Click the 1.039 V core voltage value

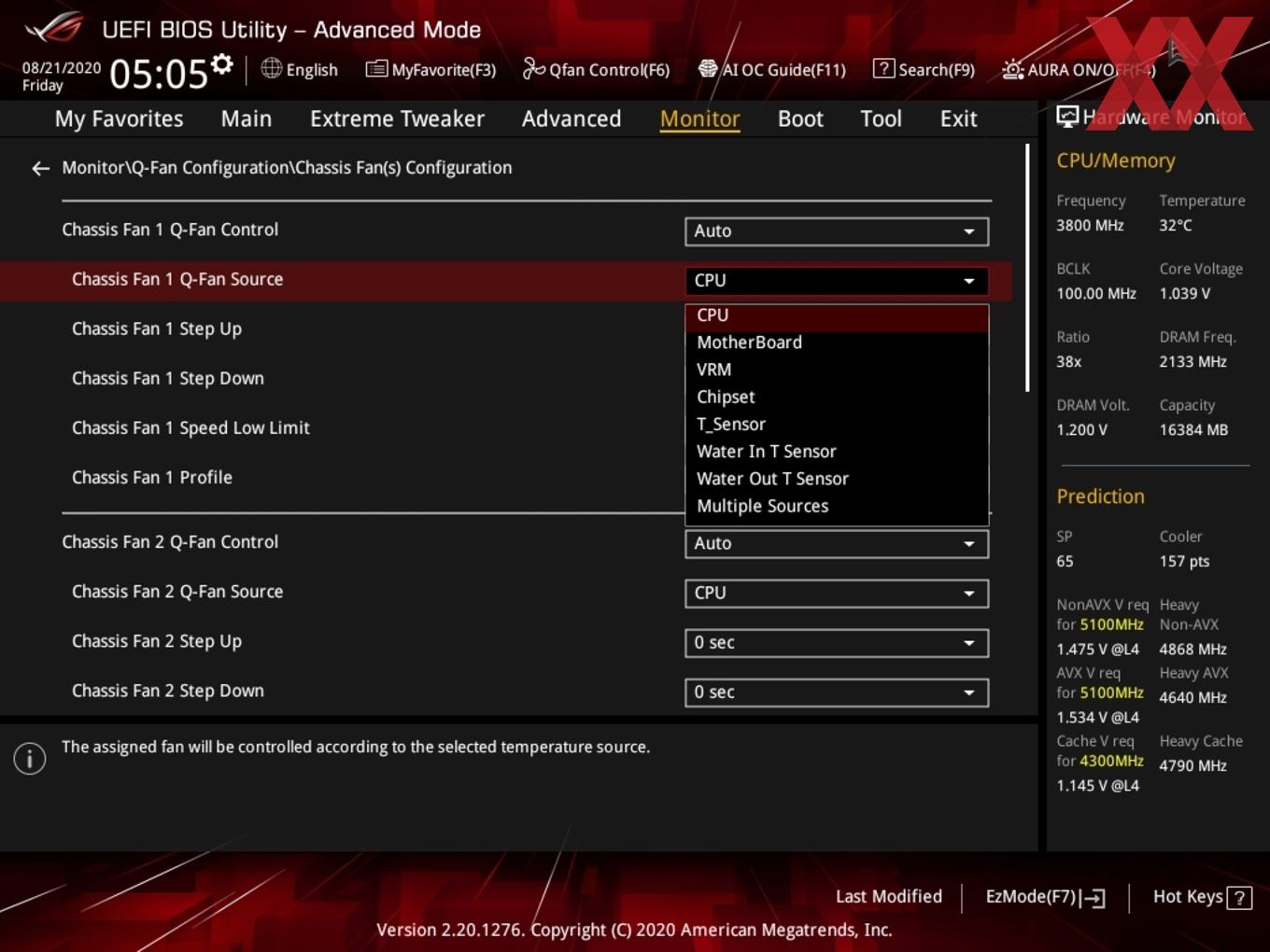(1184, 294)
